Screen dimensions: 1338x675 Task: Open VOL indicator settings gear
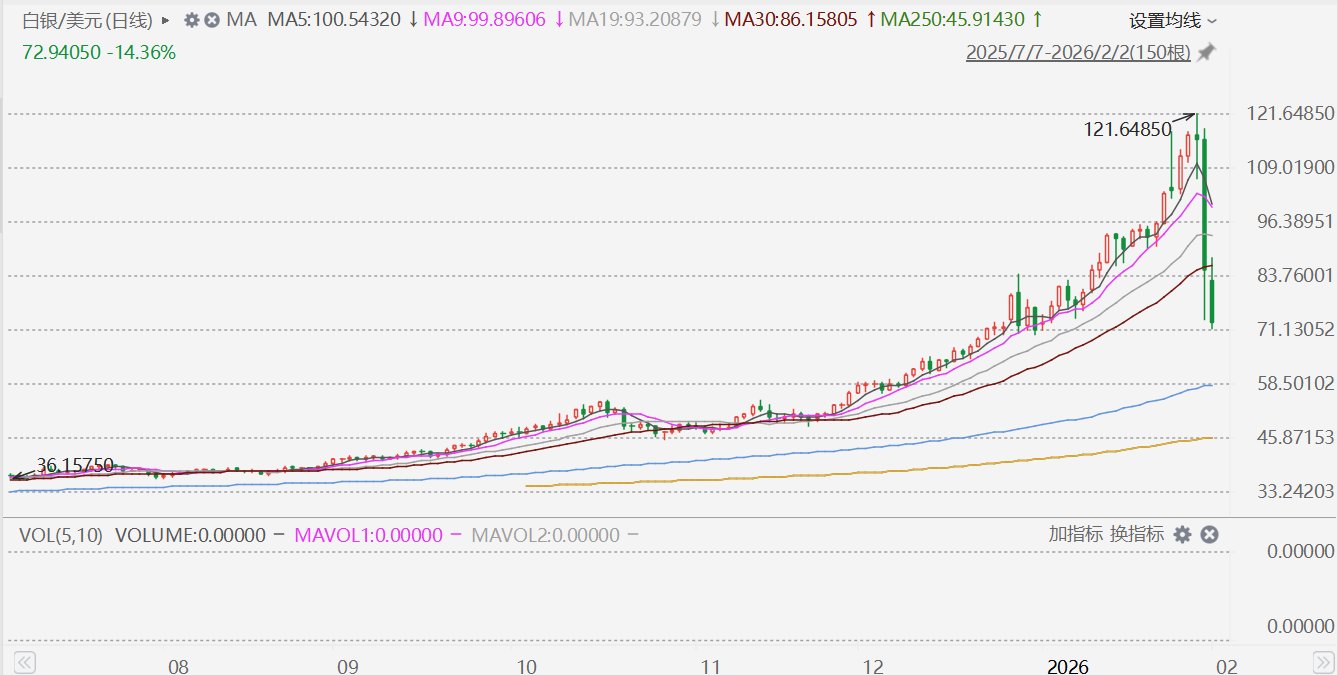tap(1182, 535)
